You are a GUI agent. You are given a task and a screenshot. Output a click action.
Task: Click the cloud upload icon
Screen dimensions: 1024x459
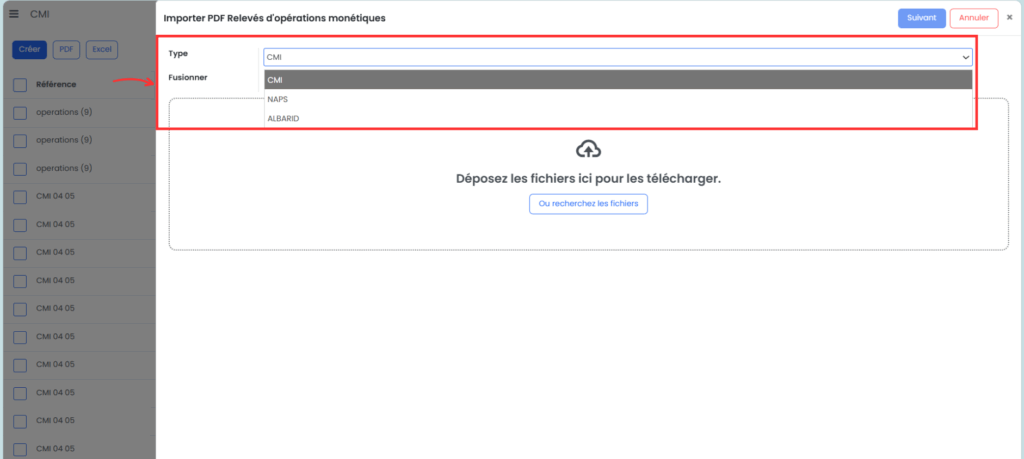[x=588, y=150]
